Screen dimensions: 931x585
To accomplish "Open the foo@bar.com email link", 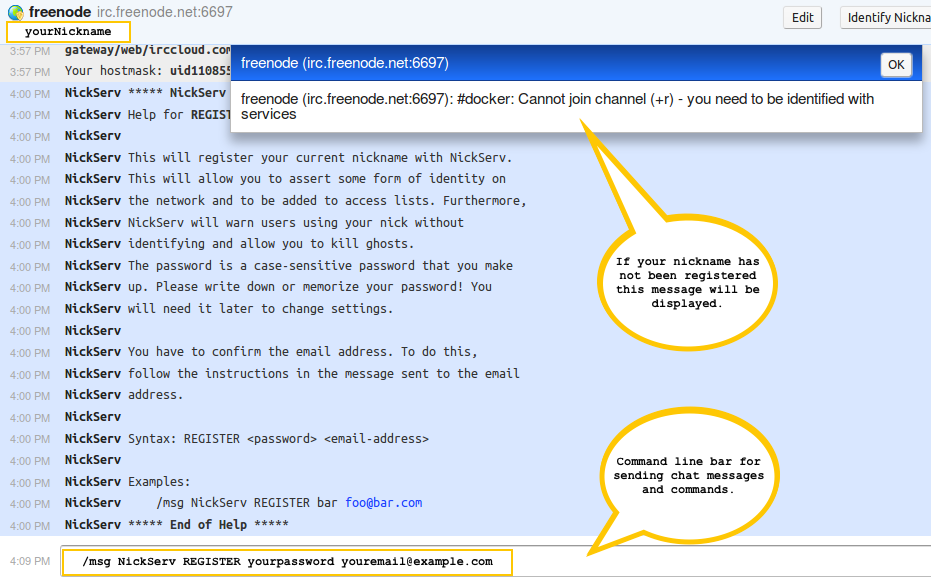I will click(383, 503).
